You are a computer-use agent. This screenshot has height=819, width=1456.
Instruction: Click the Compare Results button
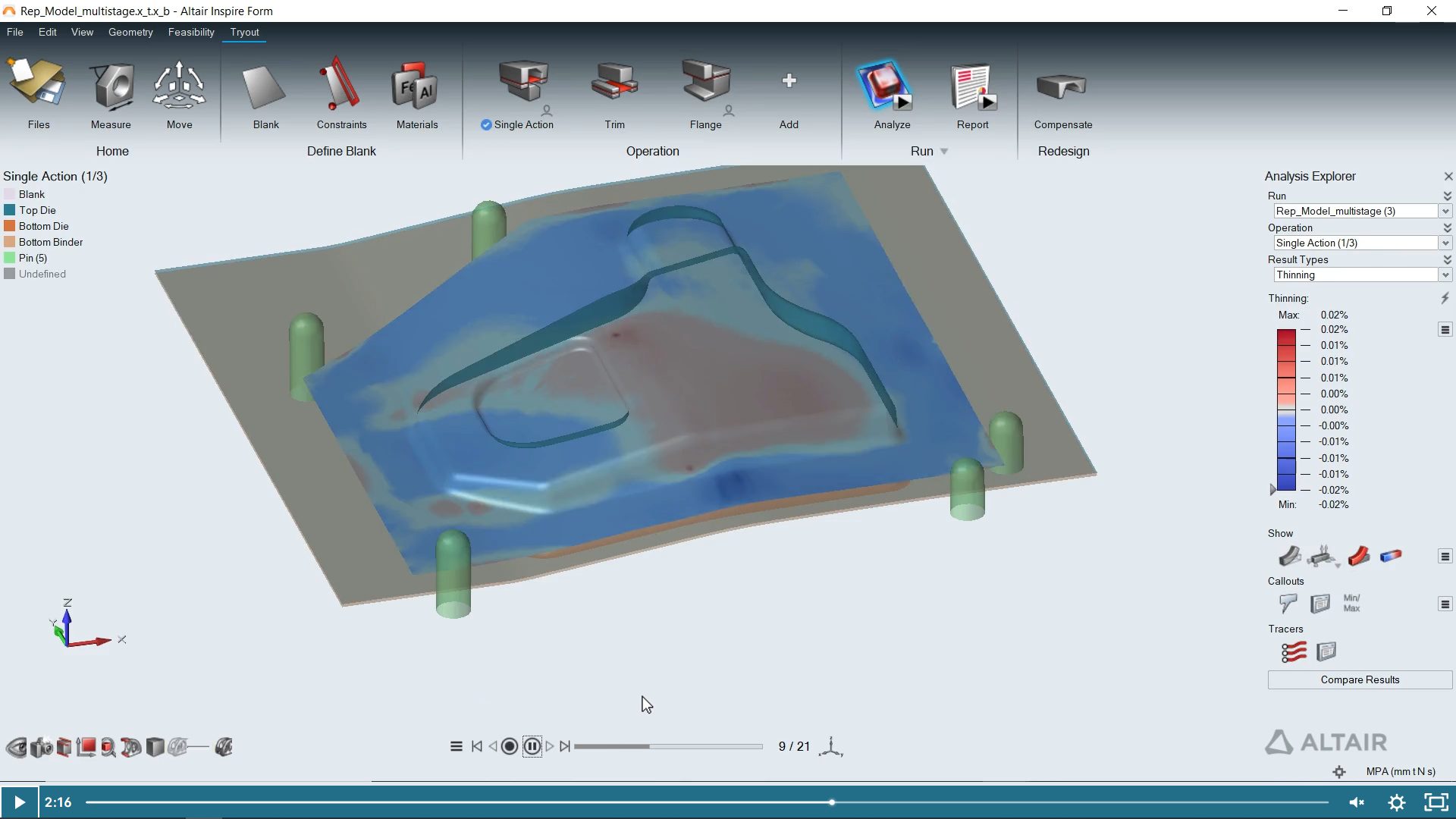pos(1359,679)
